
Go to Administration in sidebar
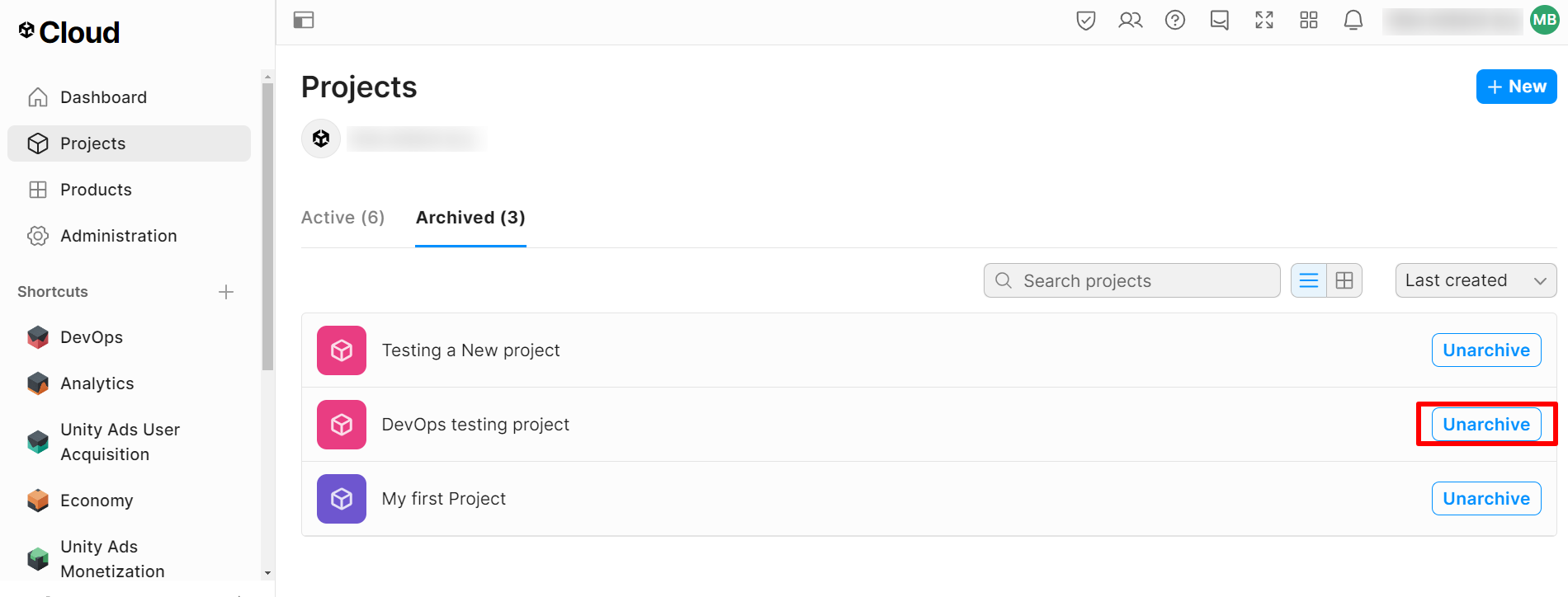click(x=118, y=236)
